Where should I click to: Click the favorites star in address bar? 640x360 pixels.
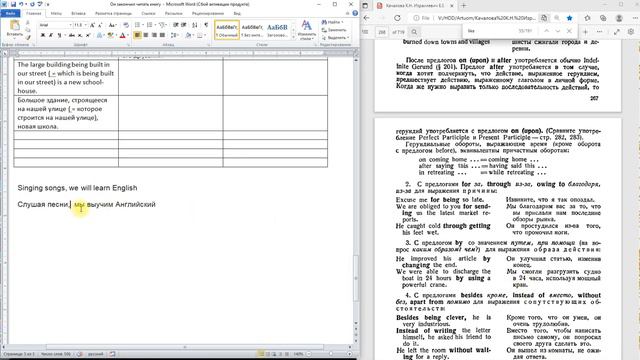click(569, 18)
